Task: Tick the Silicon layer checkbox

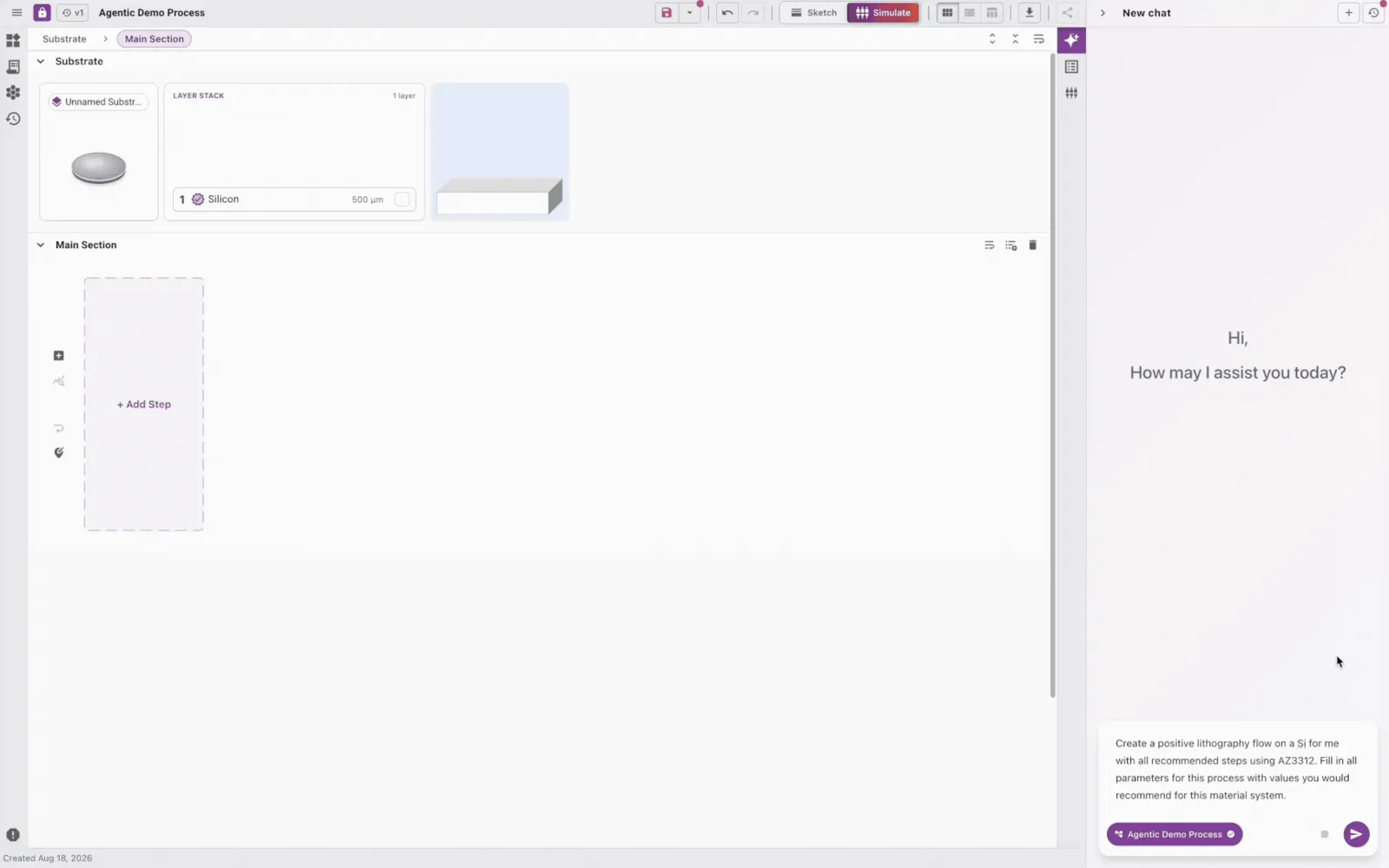Action: (x=402, y=200)
